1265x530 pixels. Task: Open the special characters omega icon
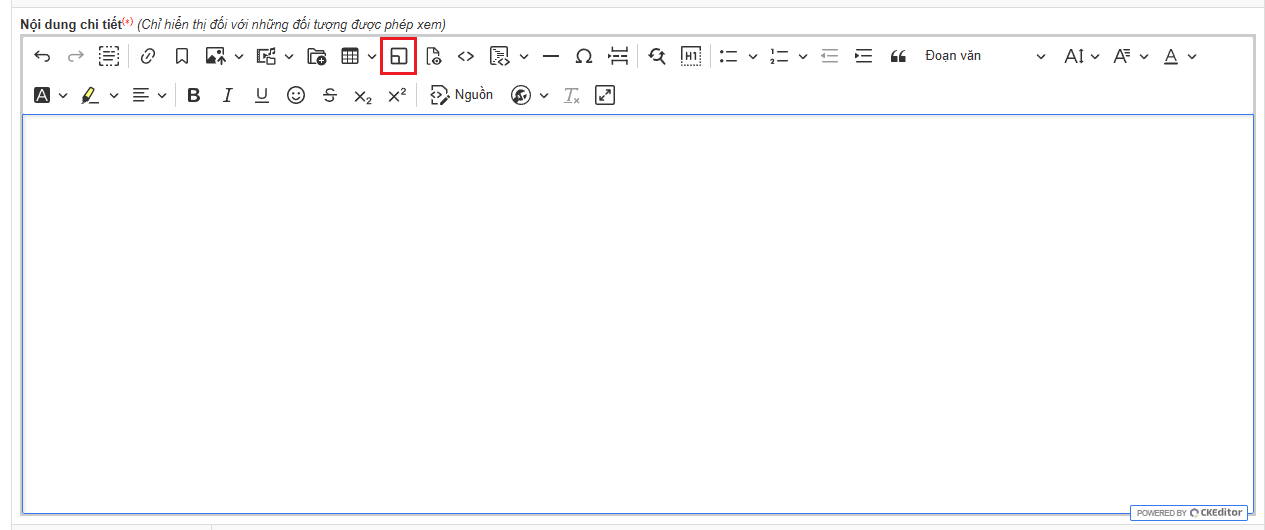pos(584,56)
